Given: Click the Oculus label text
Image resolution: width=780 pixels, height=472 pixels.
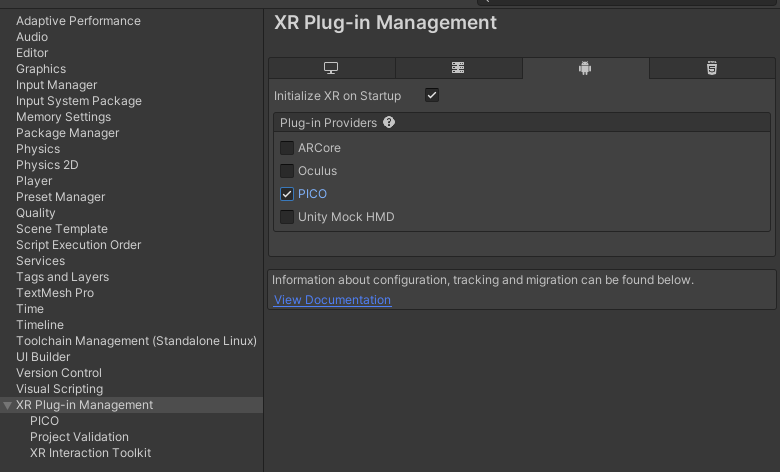Looking at the screenshot, I should point(317,171).
